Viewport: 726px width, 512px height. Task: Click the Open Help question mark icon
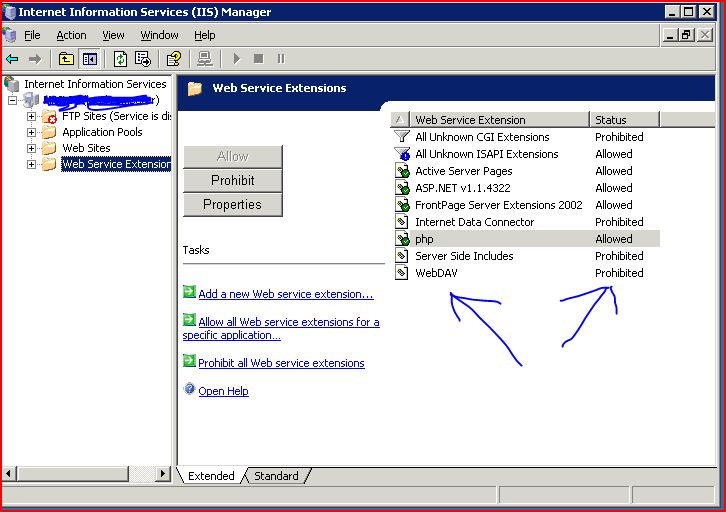[189, 389]
